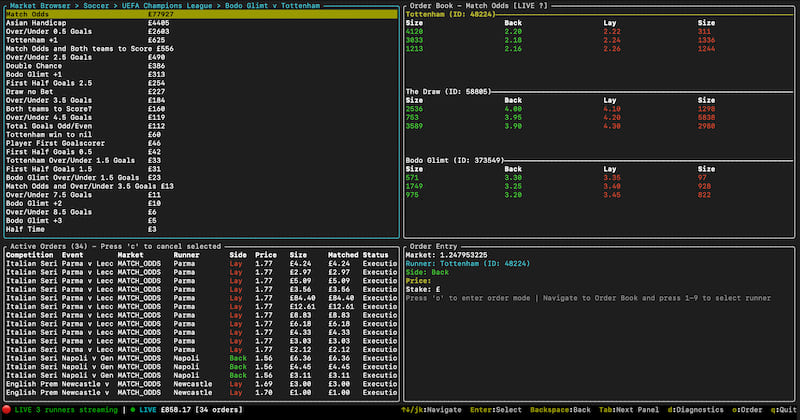Viewport: 800px width, 420px height.
Task: Click The Draw lay size 5838
Action: pos(706,117)
